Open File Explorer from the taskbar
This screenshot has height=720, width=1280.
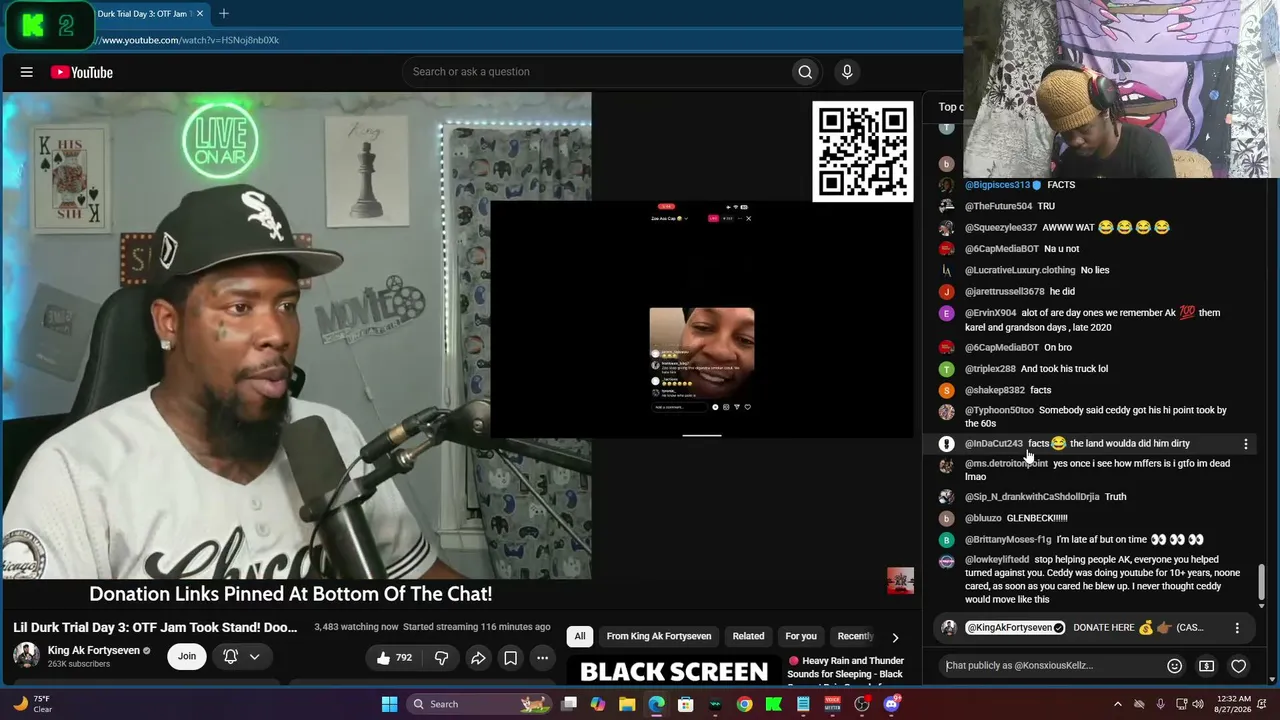(x=627, y=704)
